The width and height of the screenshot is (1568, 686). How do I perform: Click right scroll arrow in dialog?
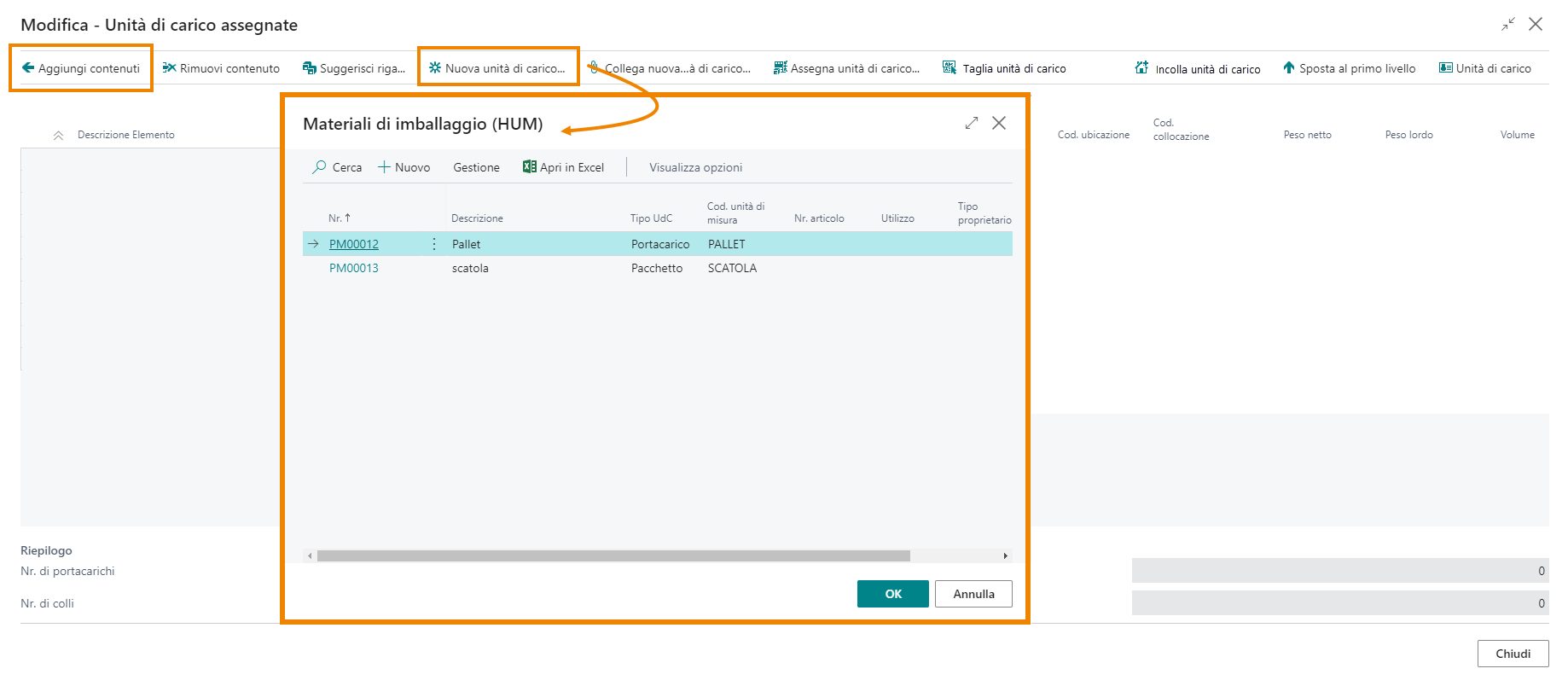click(1005, 555)
